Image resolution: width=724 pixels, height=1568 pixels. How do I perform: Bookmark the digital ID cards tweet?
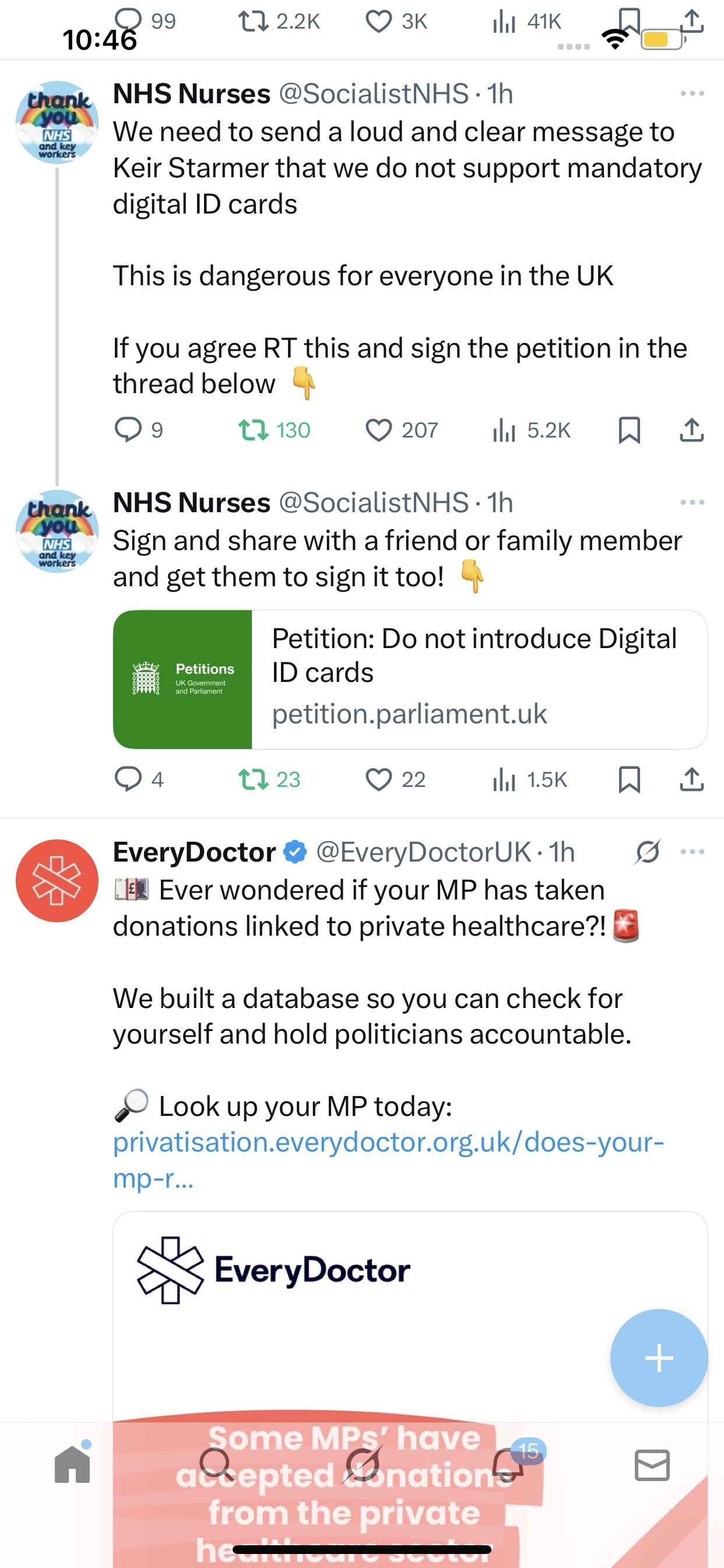click(x=629, y=430)
